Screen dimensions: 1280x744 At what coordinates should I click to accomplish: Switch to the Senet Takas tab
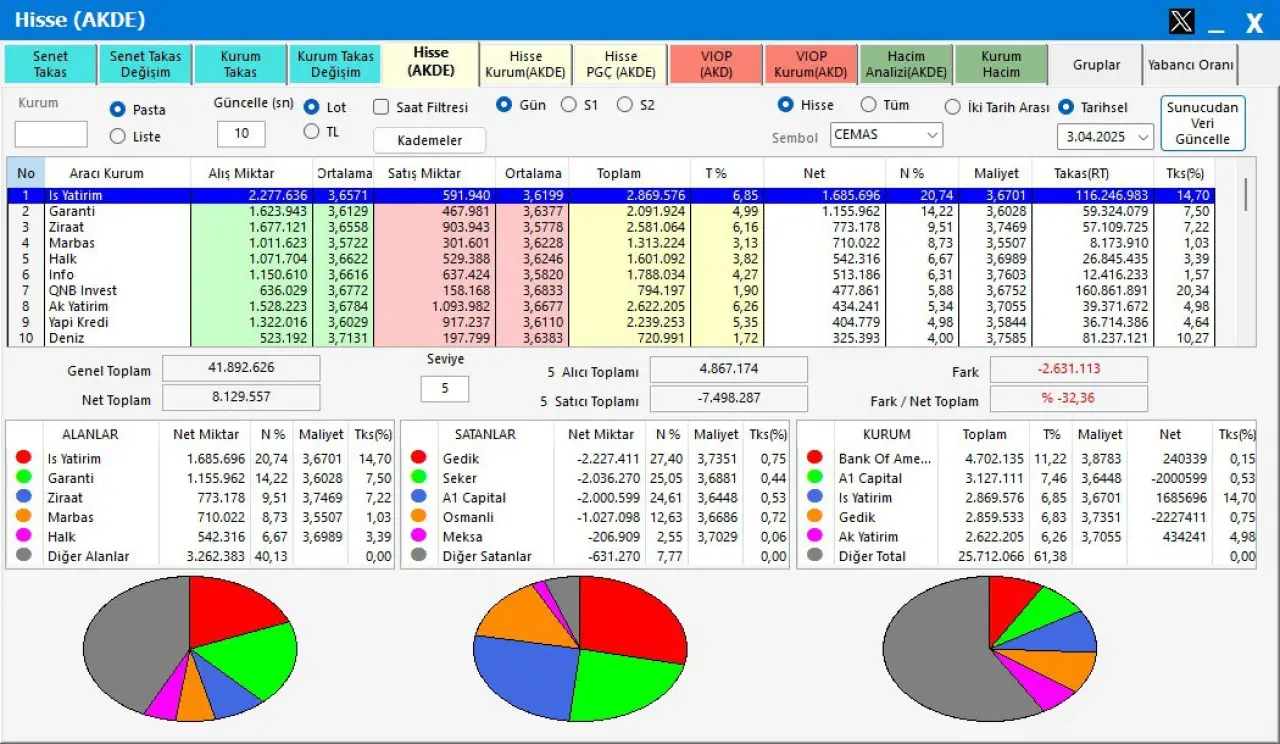(50, 65)
